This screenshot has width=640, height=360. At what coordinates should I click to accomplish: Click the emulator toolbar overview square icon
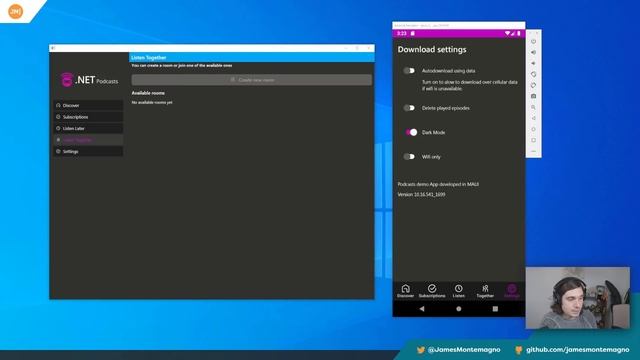tap(533, 140)
